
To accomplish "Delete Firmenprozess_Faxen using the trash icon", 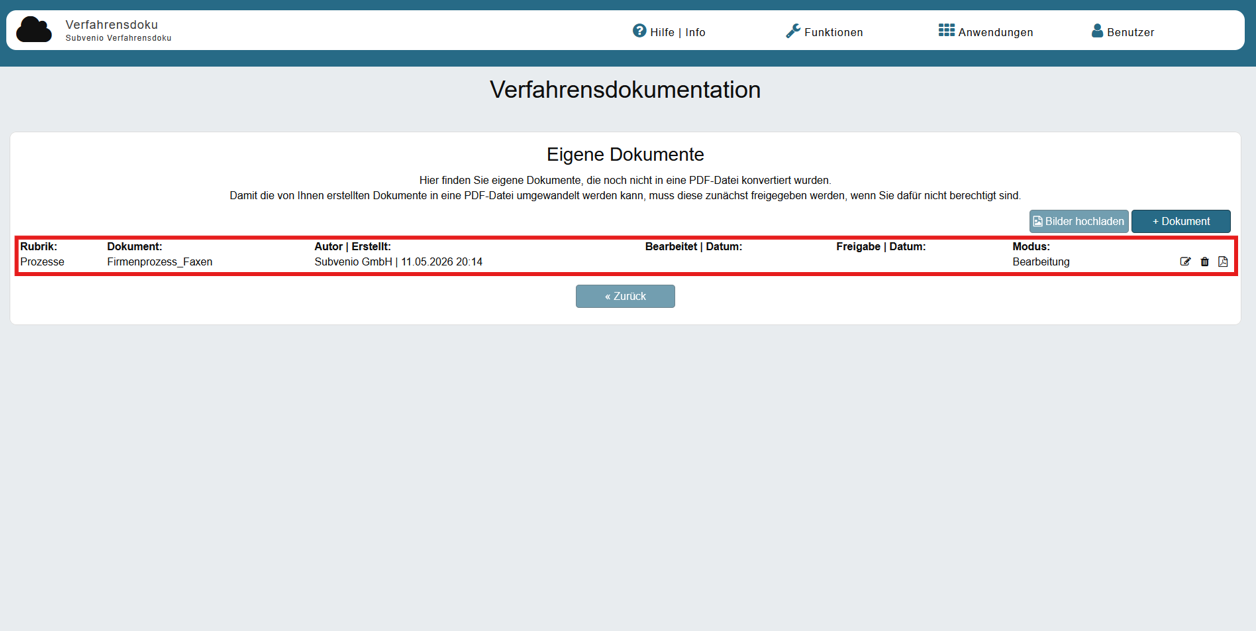I will pos(1204,262).
